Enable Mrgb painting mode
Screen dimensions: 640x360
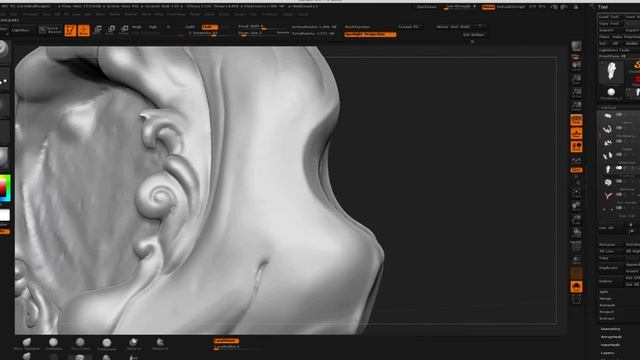tap(137, 27)
